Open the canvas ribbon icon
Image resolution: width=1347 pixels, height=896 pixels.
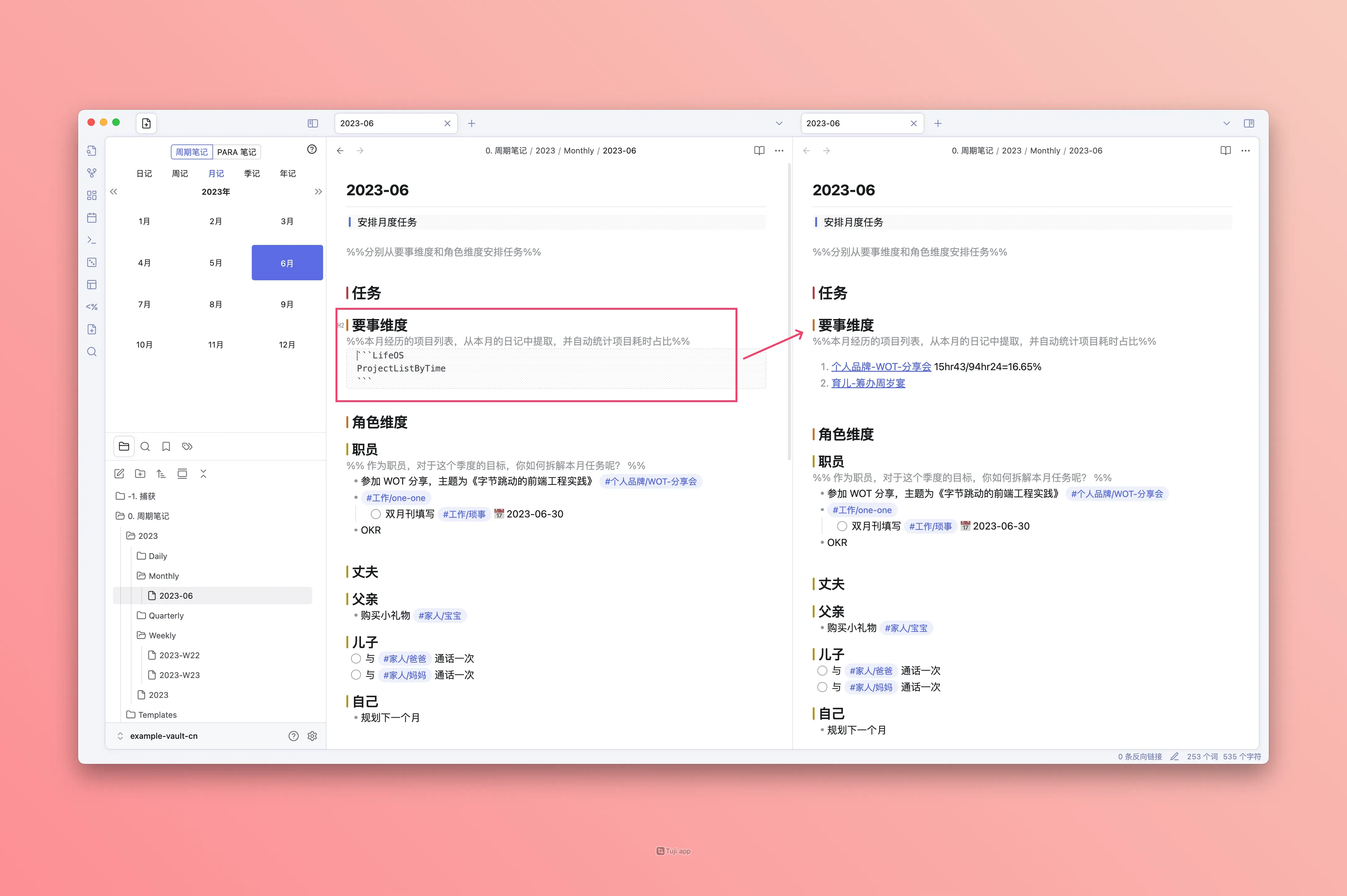tap(91, 195)
